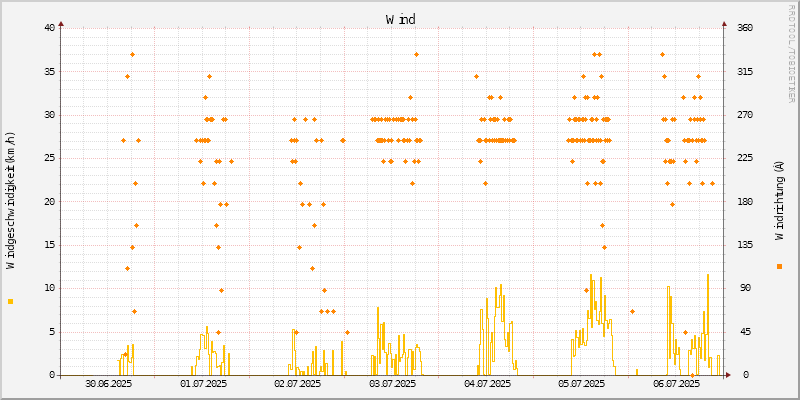Image resolution: width=800 pixels, height=400 pixels.
Task: Select the 06.07.2025 date label
Action: point(676,384)
